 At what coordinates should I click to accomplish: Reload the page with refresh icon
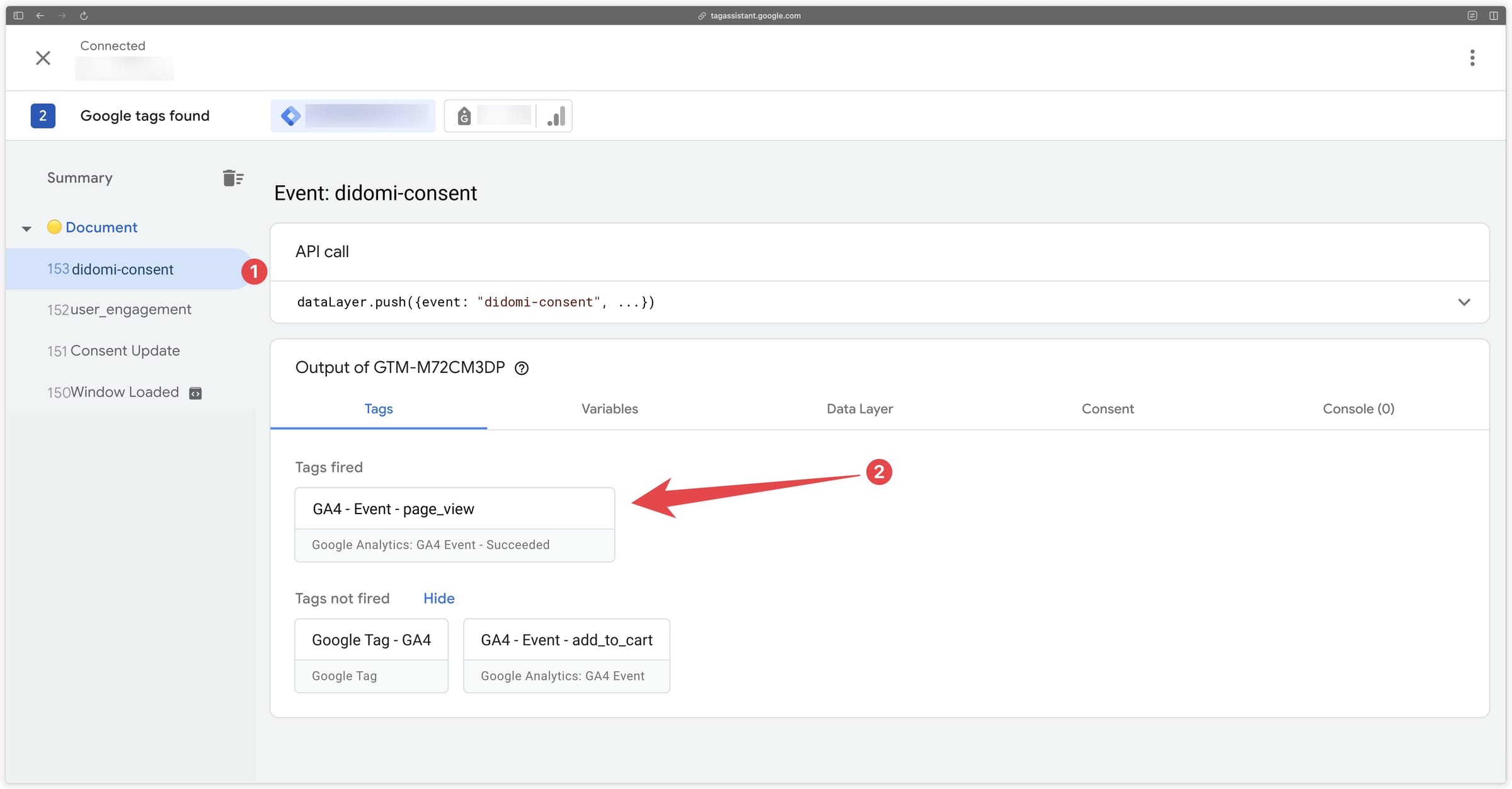tap(84, 16)
